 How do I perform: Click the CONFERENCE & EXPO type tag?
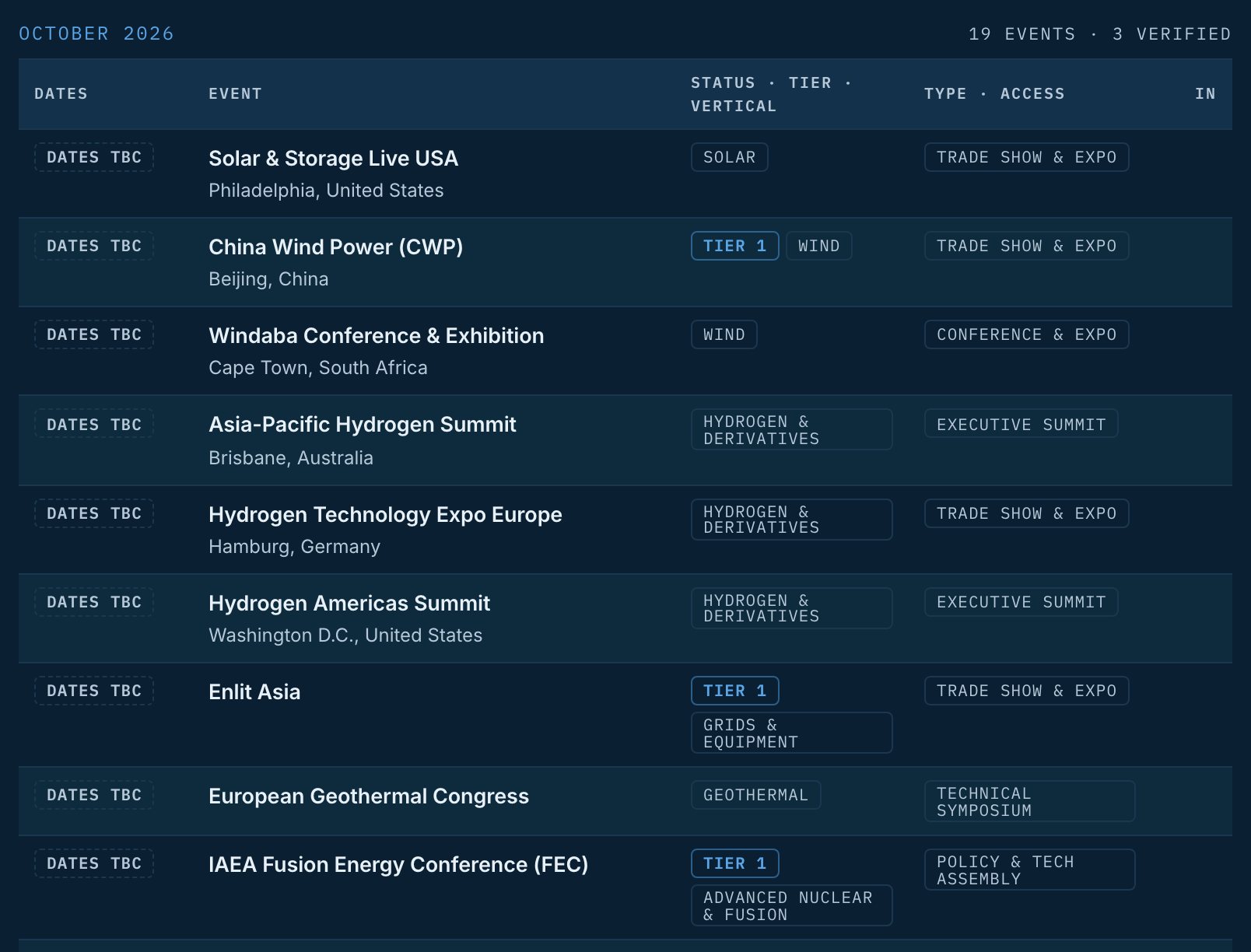(1027, 334)
